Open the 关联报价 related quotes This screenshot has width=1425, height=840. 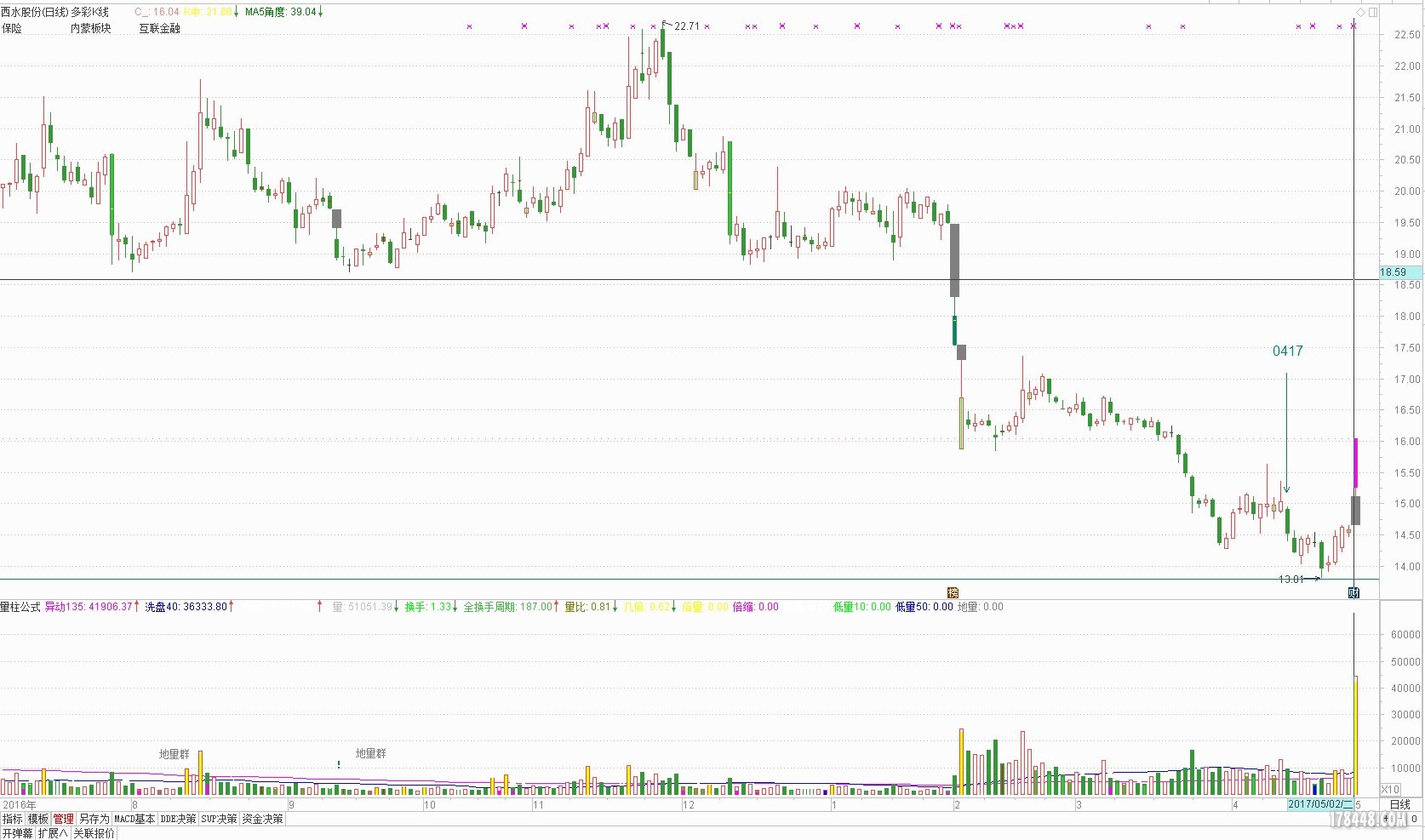point(94,833)
